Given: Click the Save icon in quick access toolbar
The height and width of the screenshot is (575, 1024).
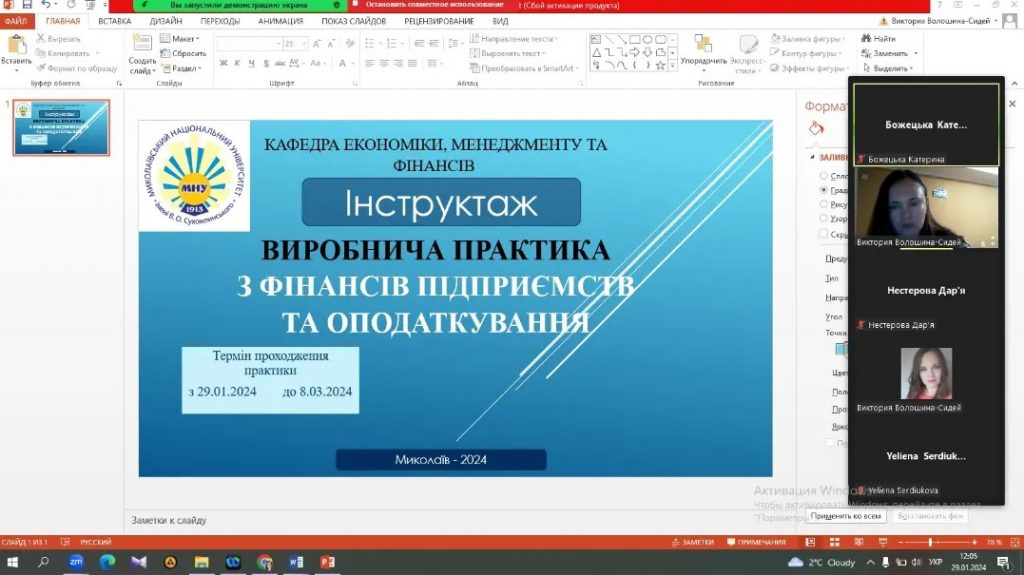Looking at the screenshot, I should (x=26, y=5).
